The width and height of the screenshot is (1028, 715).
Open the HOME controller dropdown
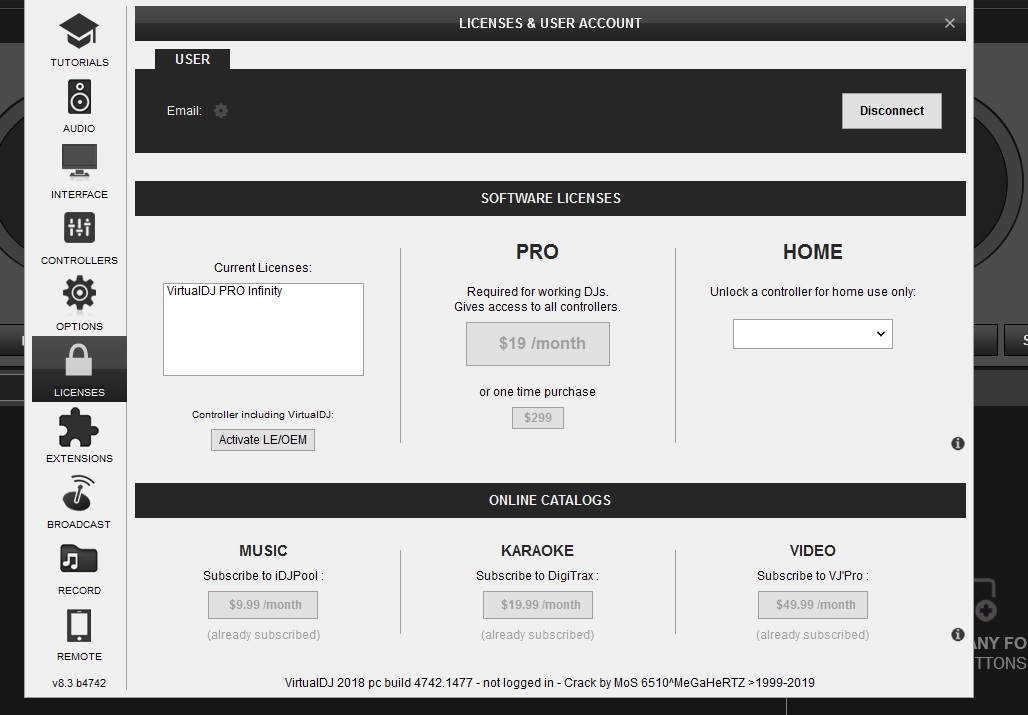(x=812, y=334)
